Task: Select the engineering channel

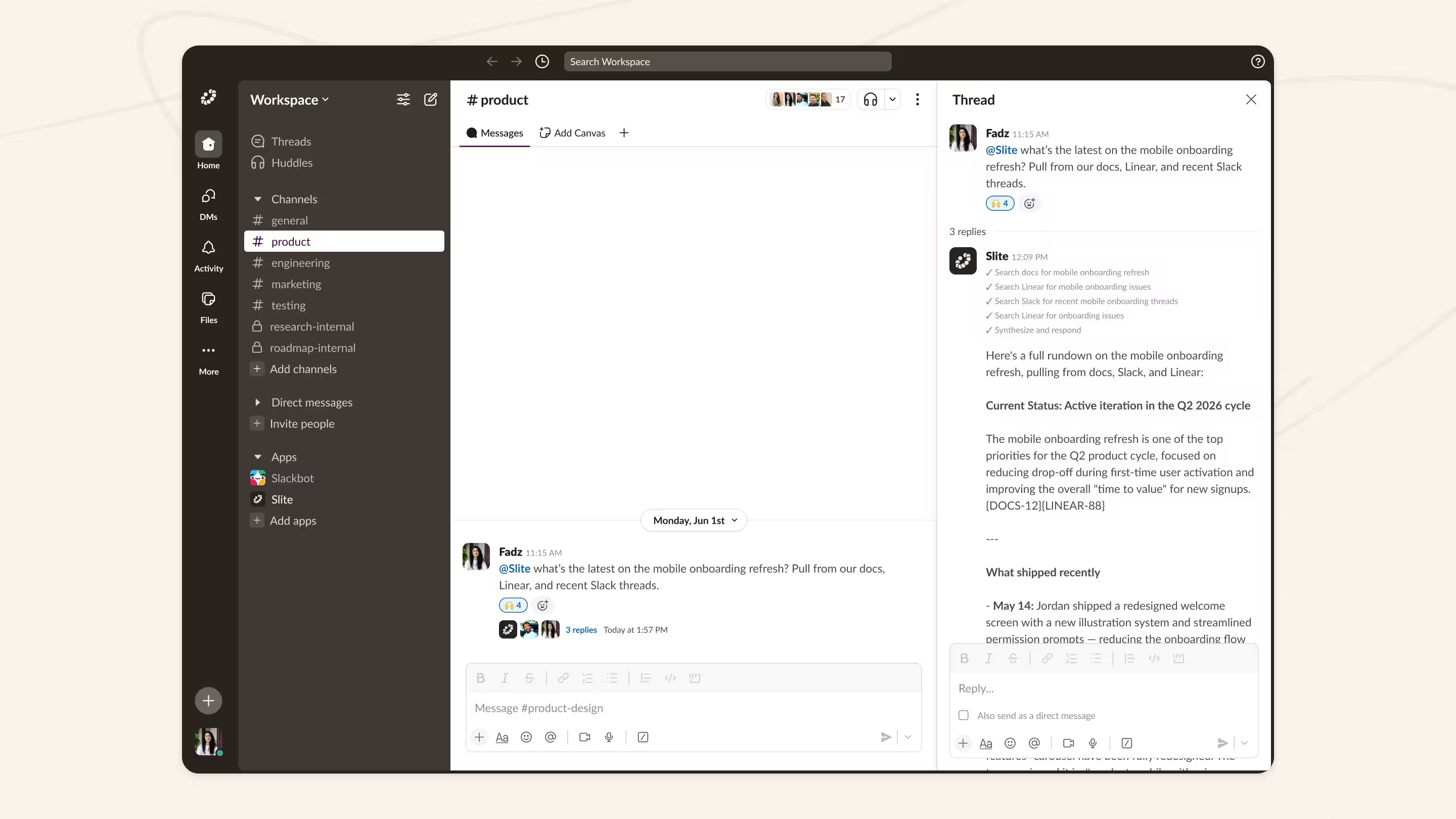Action: pos(344,263)
